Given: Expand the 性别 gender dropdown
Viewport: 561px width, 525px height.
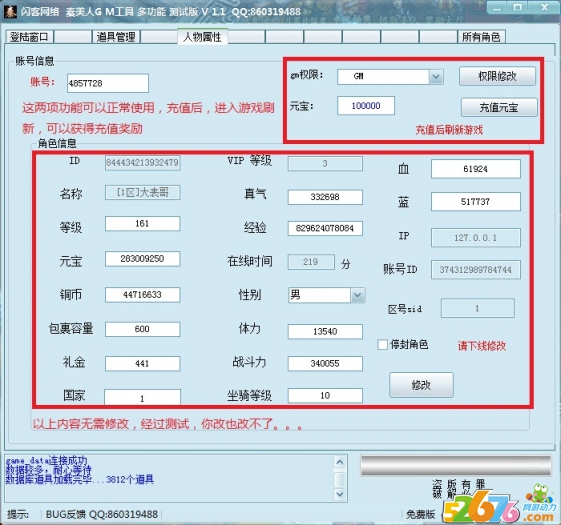Looking at the screenshot, I should tap(357, 295).
